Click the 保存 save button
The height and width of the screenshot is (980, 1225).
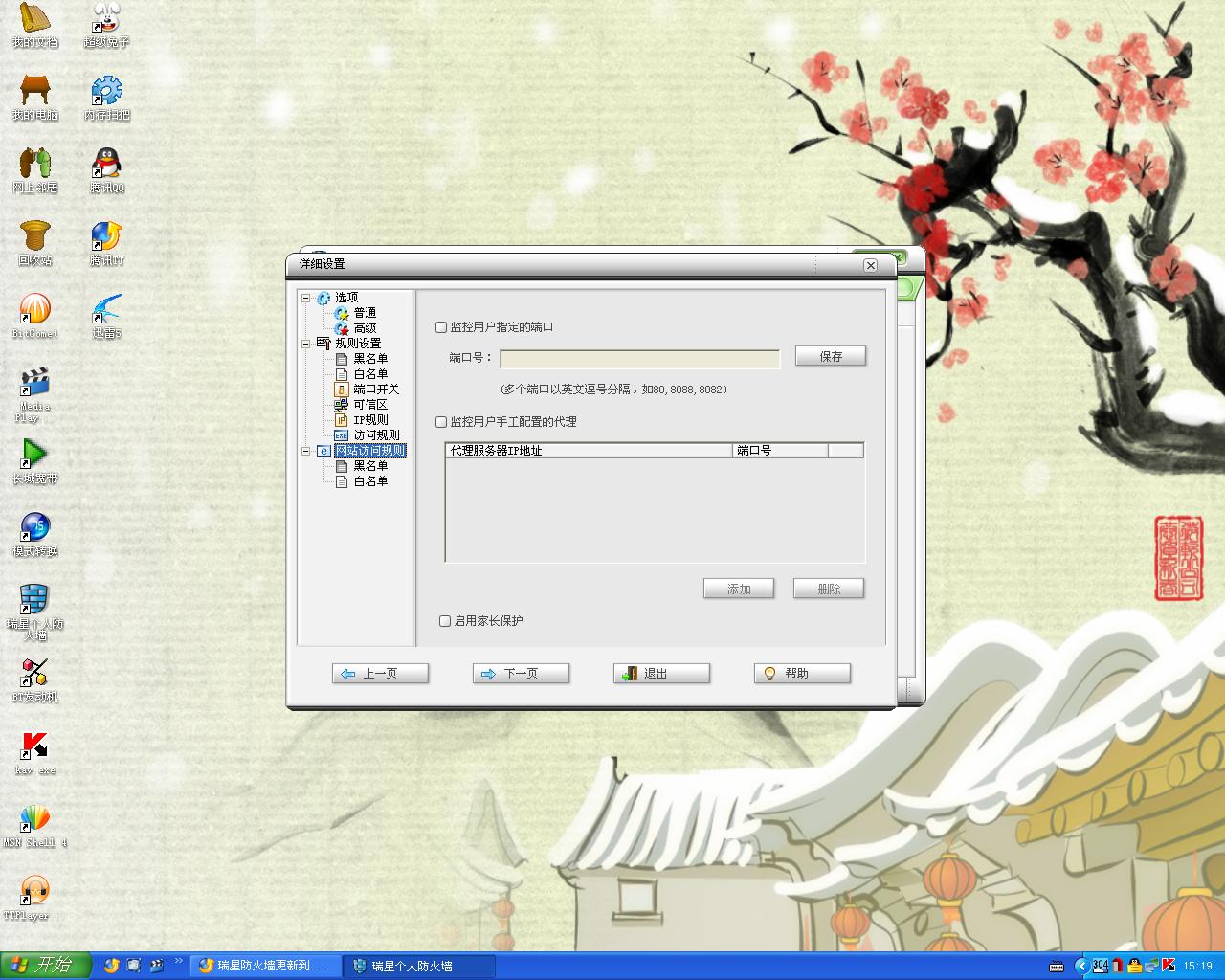click(830, 357)
